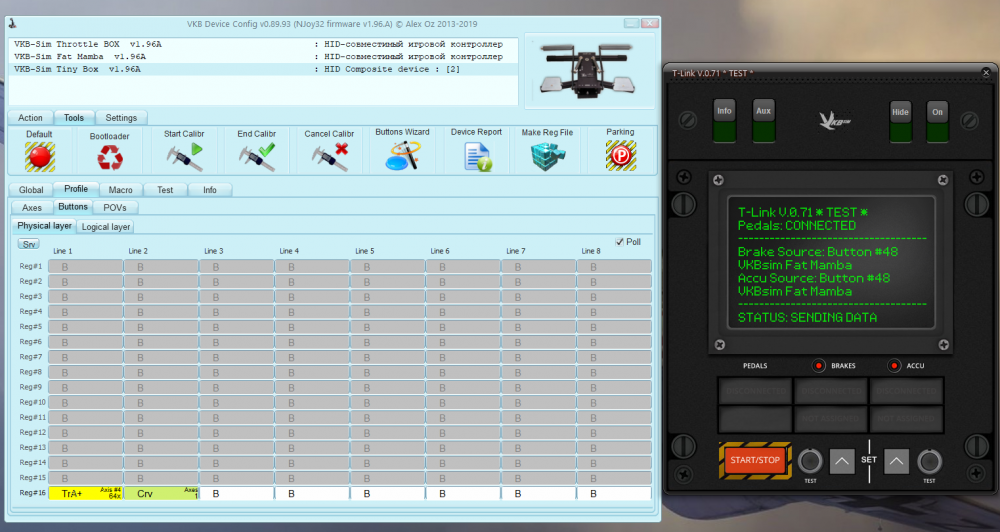Click the Reg#16 row label
1000x532 pixels.
pyautogui.click(x=32, y=492)
